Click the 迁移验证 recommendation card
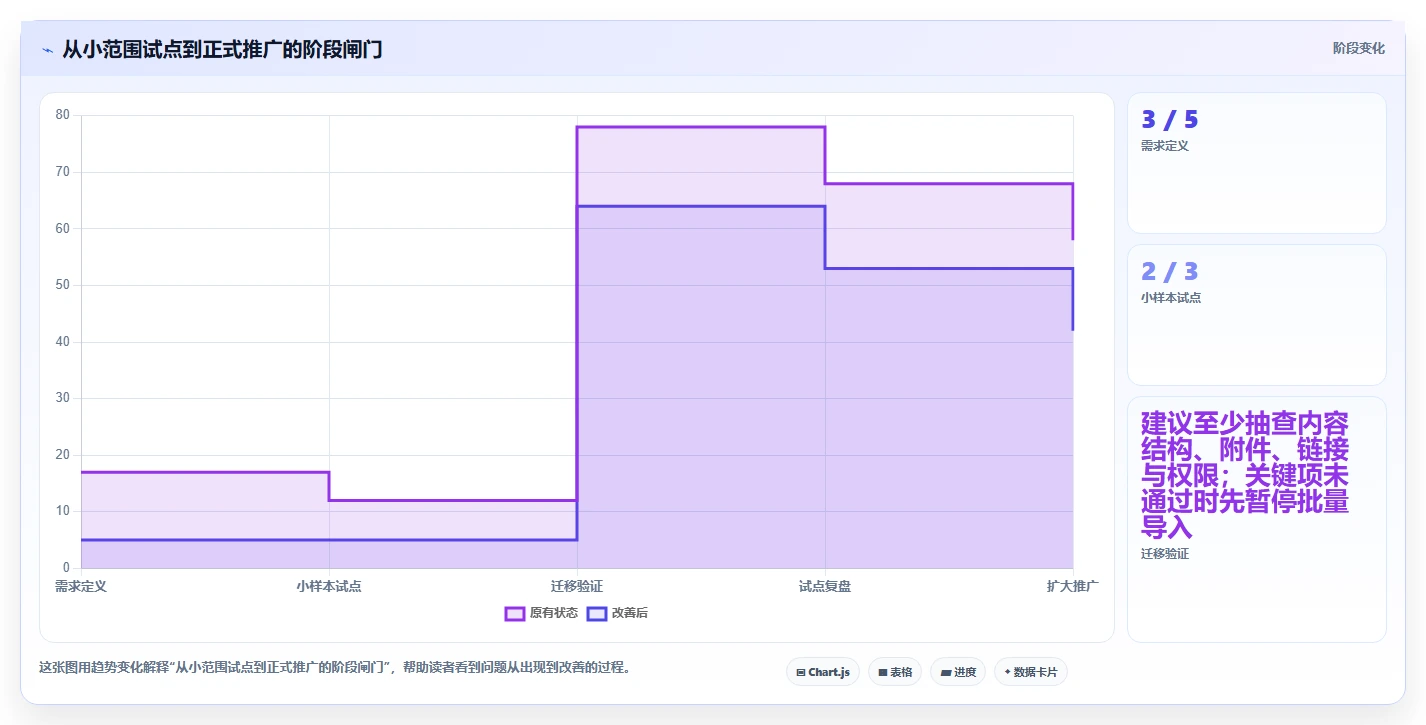 click(1257, 519)
